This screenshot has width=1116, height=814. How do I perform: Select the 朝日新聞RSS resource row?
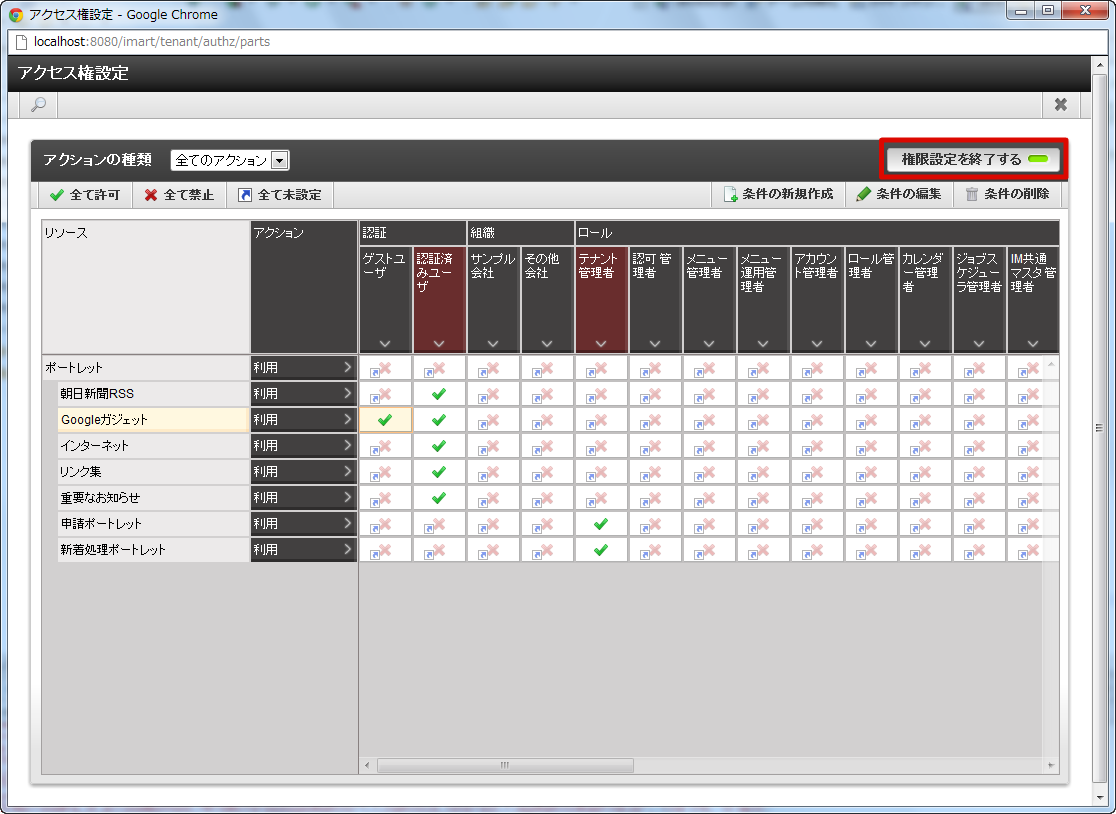(x=153, y=393)
